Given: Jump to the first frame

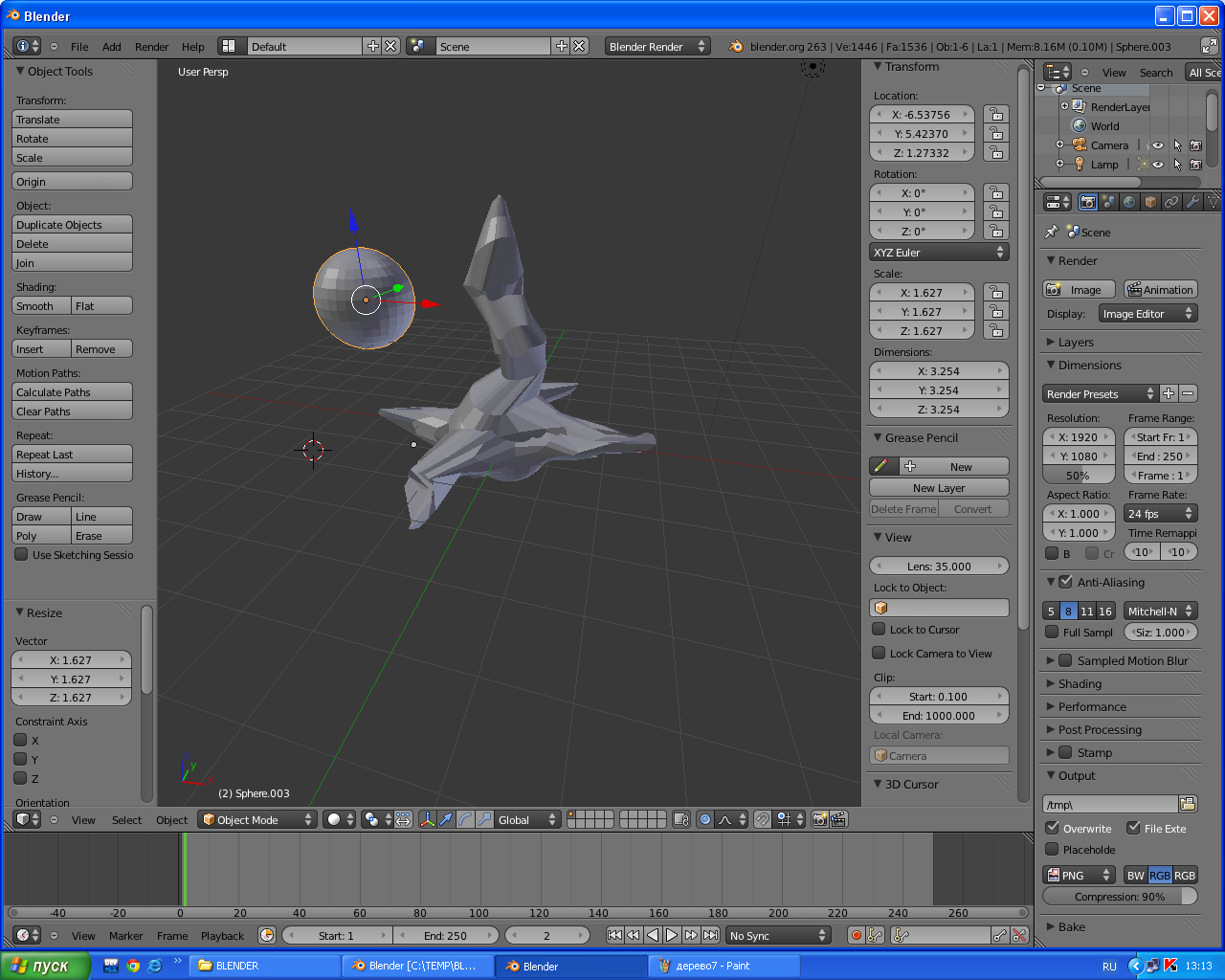Looking at the screenshot, I should point(615,935).
